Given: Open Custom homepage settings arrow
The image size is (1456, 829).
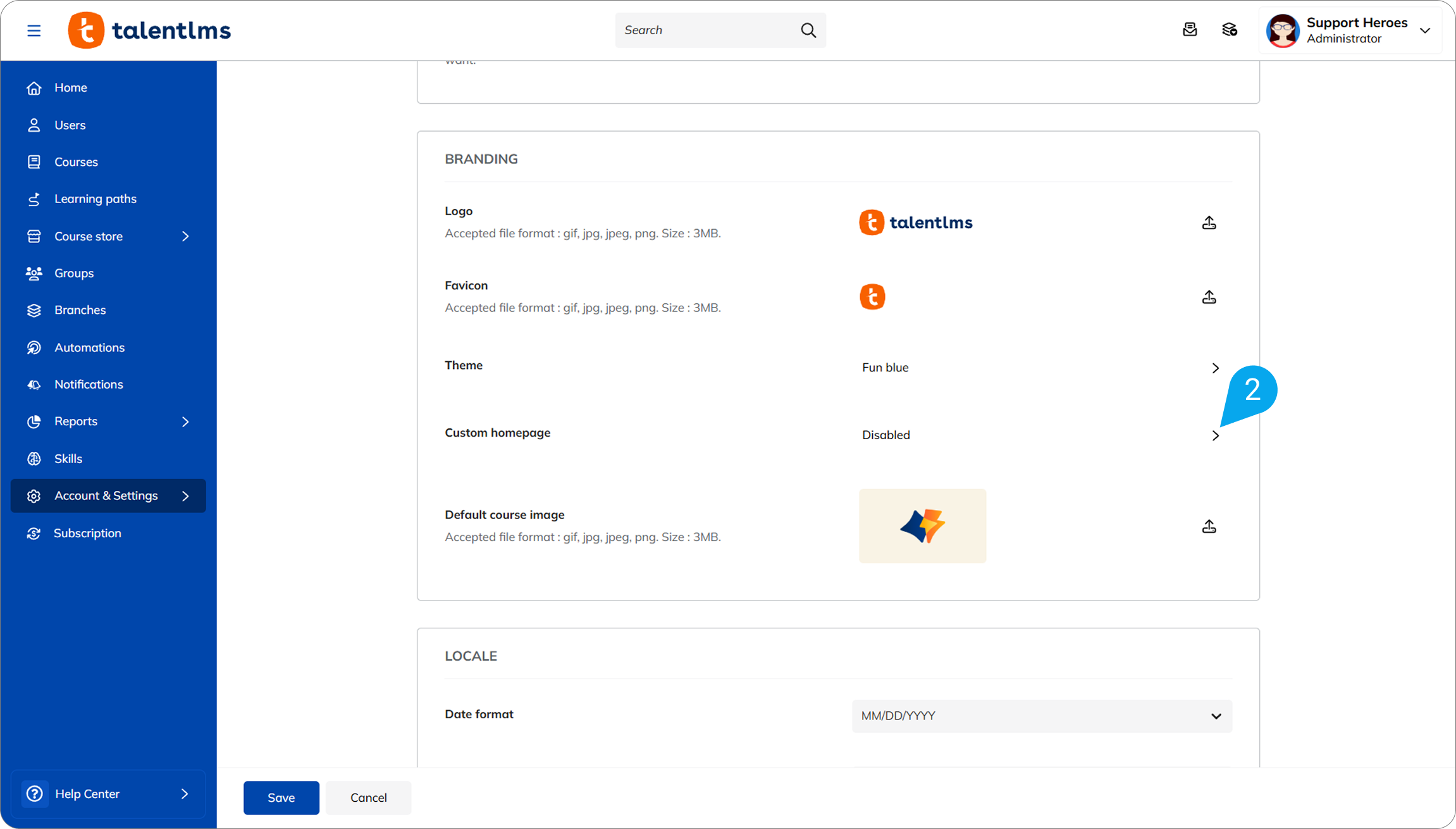Looking at the screenshot, I should (x=1215, y=435).
